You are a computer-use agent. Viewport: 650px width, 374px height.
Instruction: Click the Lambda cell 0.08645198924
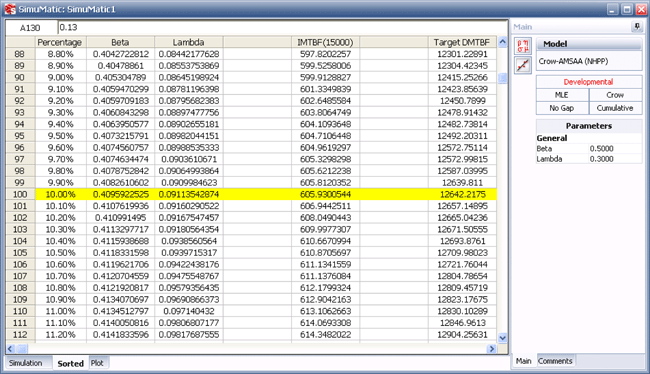[189, 77]
